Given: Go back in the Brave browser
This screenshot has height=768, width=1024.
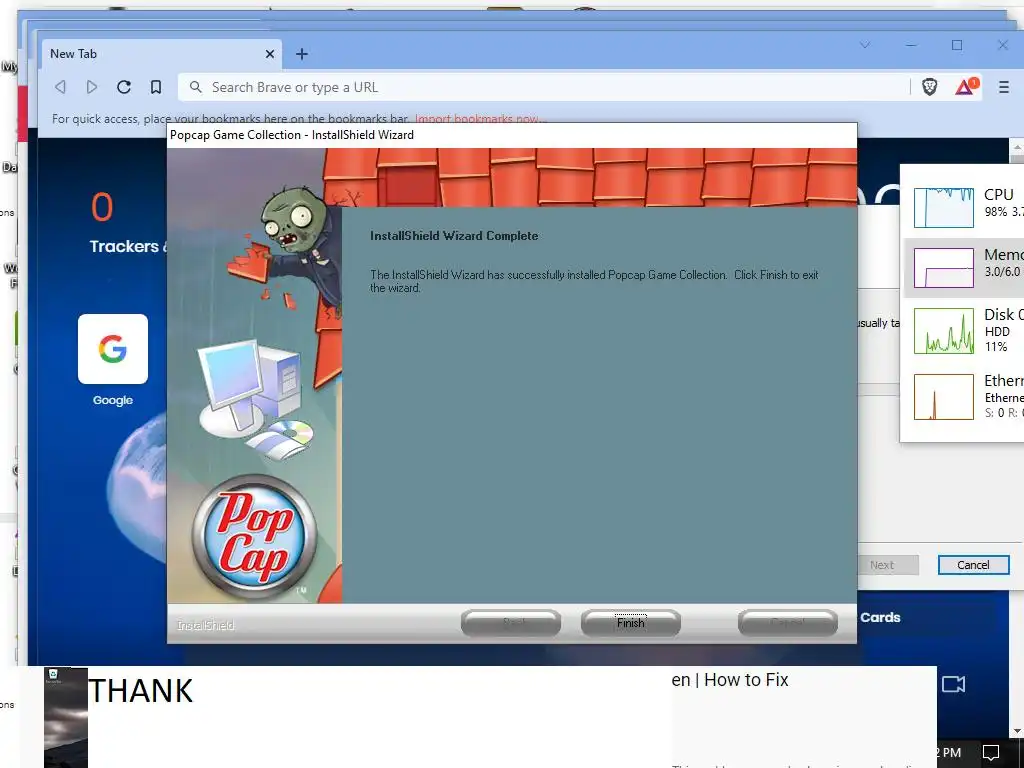Looking at the screenshot, I should pyautogui.click(x=60, y=87).
